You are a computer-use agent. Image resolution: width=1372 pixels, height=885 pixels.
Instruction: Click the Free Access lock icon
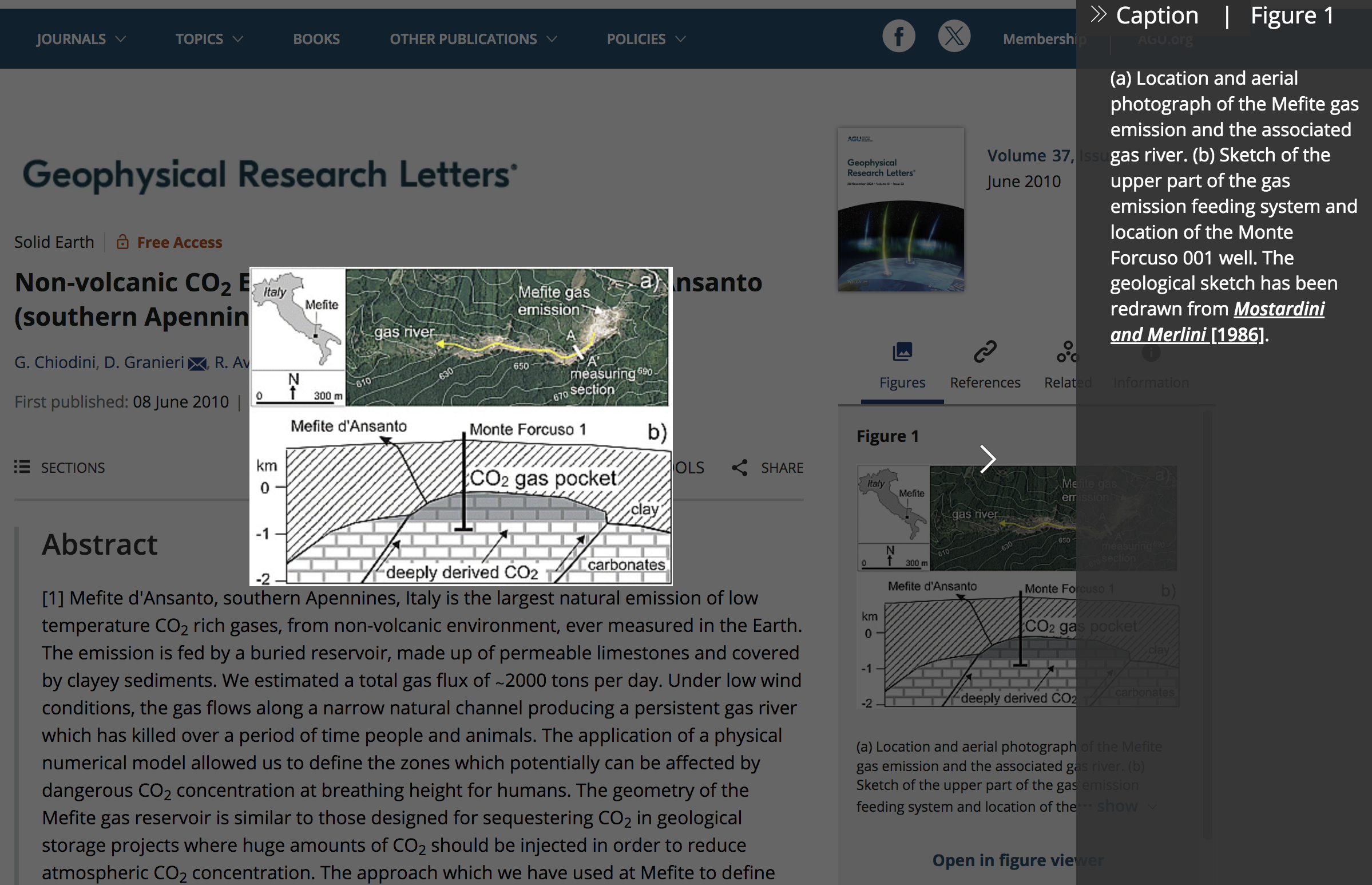click(122, 242)
